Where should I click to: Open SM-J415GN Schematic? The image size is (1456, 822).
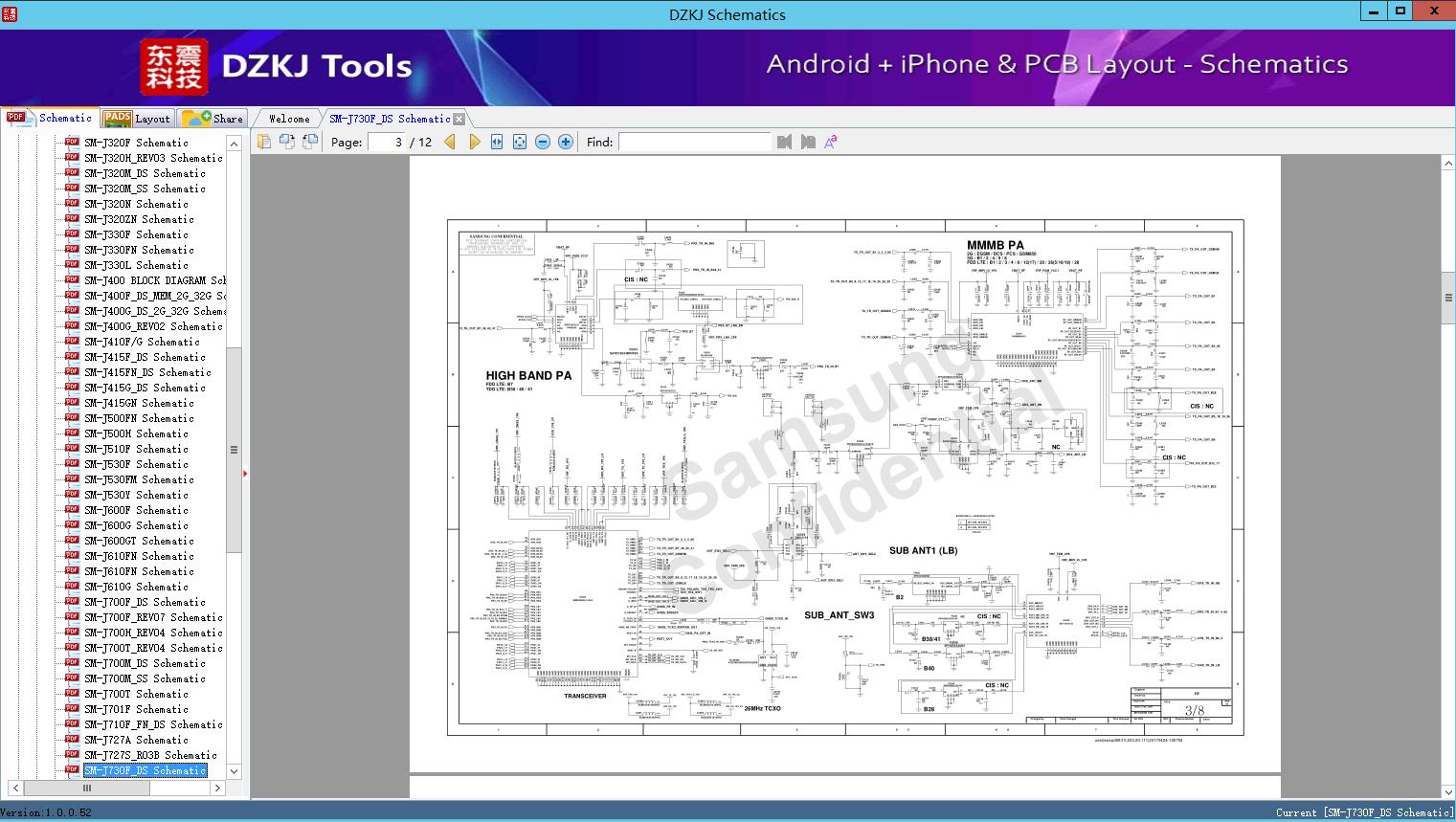(139, 403)
